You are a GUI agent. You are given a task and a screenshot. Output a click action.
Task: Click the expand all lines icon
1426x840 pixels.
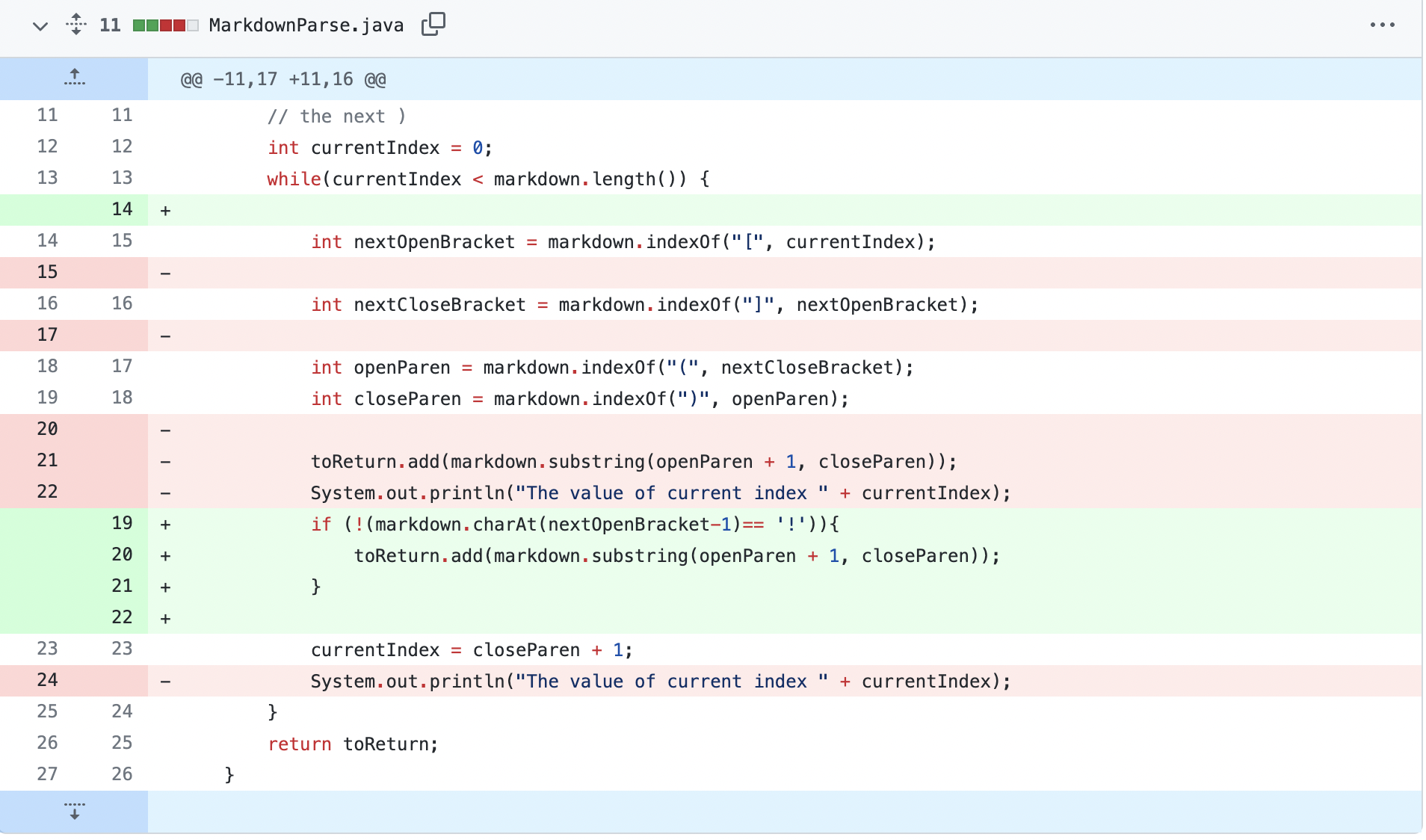(x=75, y=25)
